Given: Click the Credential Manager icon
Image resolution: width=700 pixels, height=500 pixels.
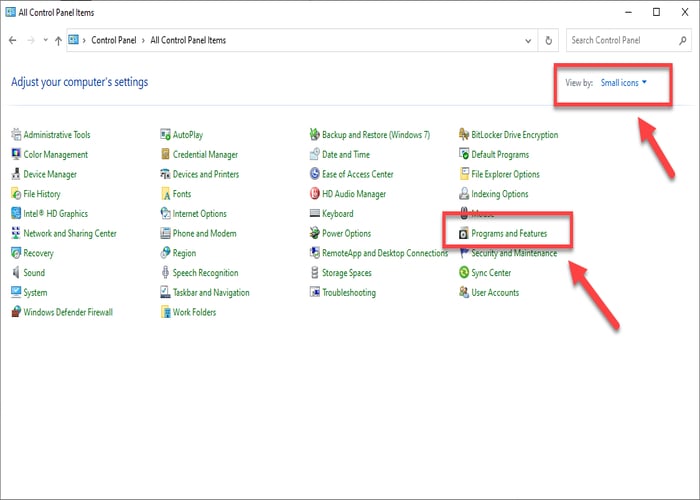Looking at the screenshot, I should 165,154.
